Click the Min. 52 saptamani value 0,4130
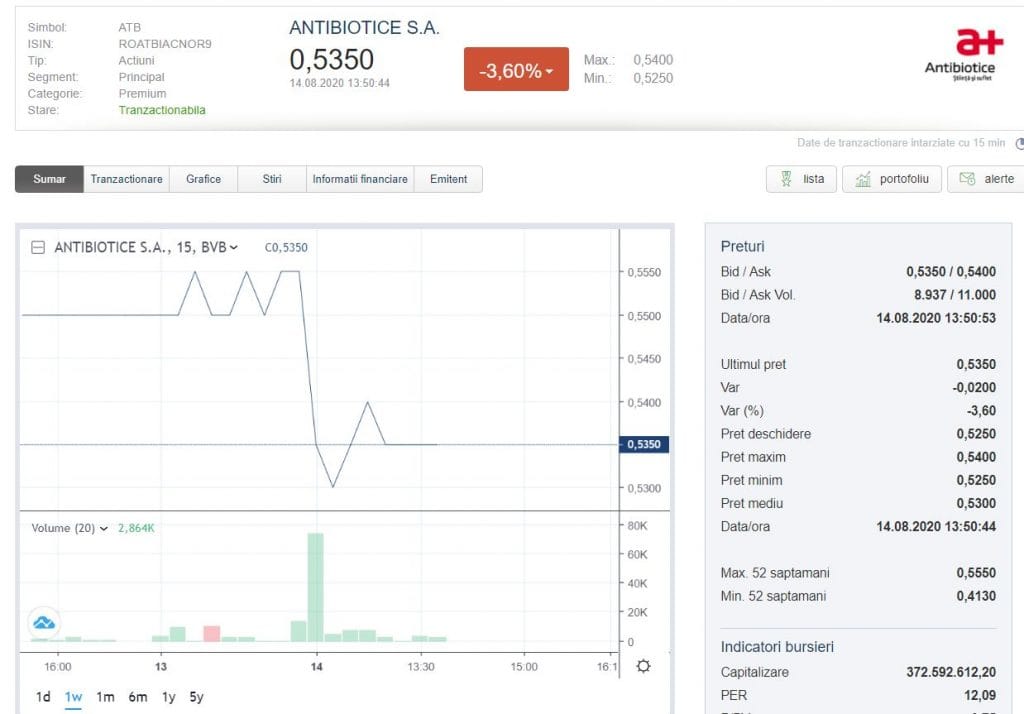Viewport: 1024px width, 714px height. tap(976, 596)
